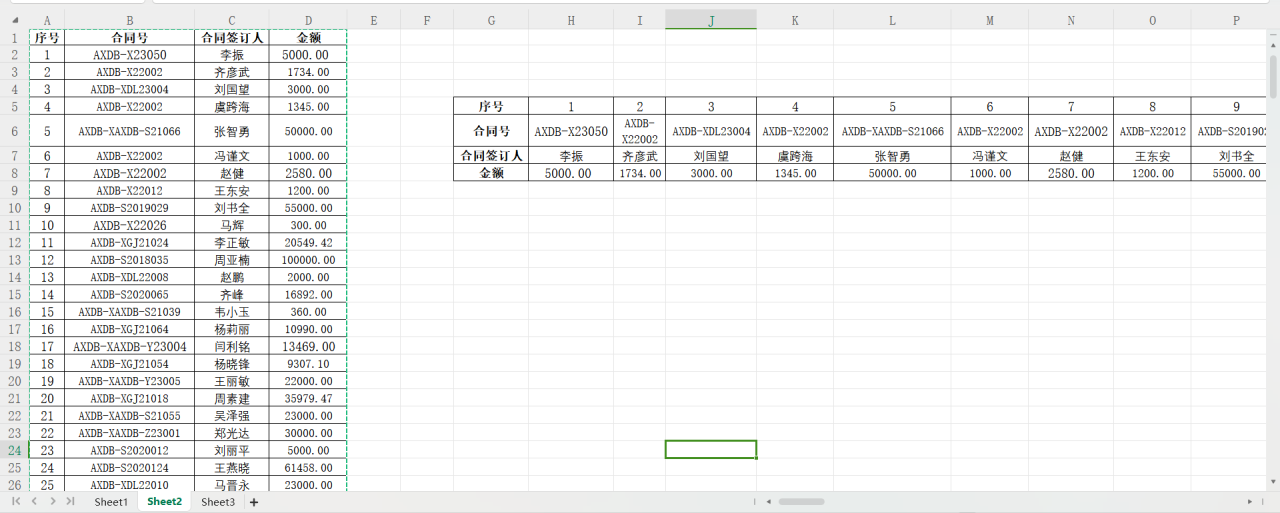Click the name 韦小玉

(x=232, y=312)
